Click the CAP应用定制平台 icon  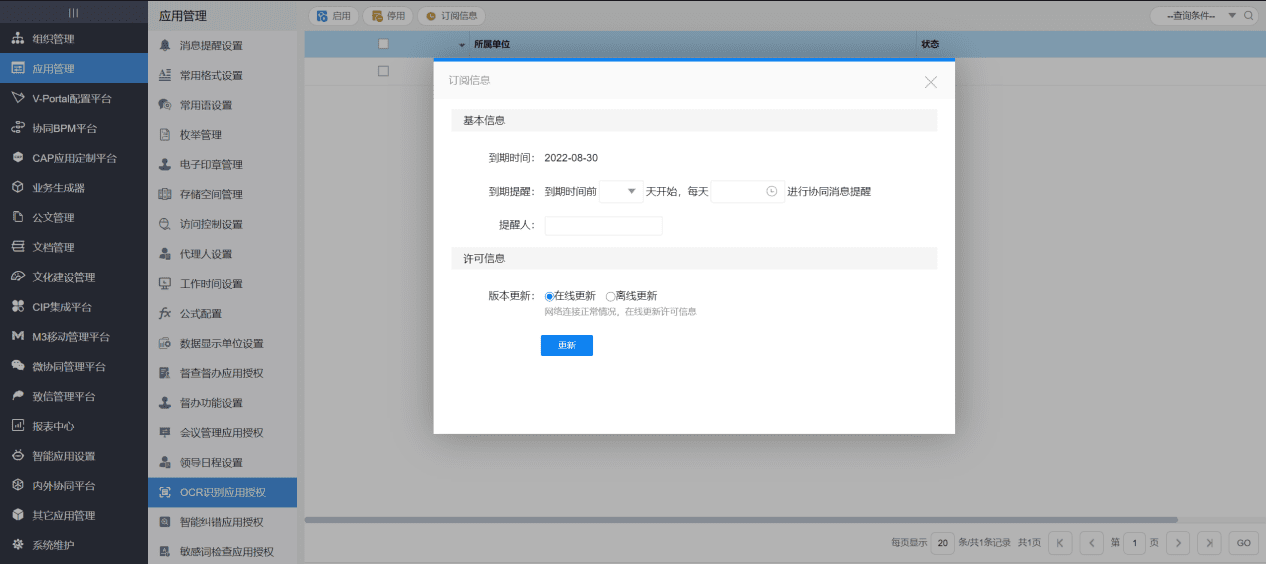click(17, 158)
